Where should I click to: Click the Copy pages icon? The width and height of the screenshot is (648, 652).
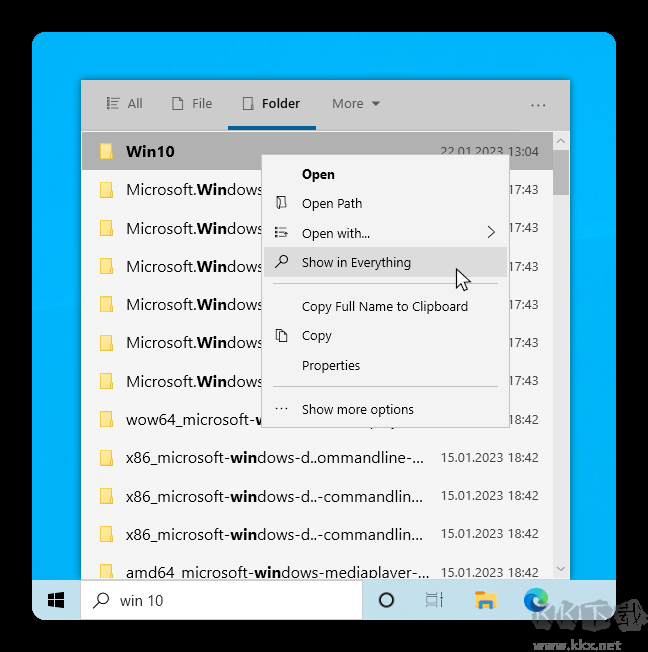tap(282, 335)
